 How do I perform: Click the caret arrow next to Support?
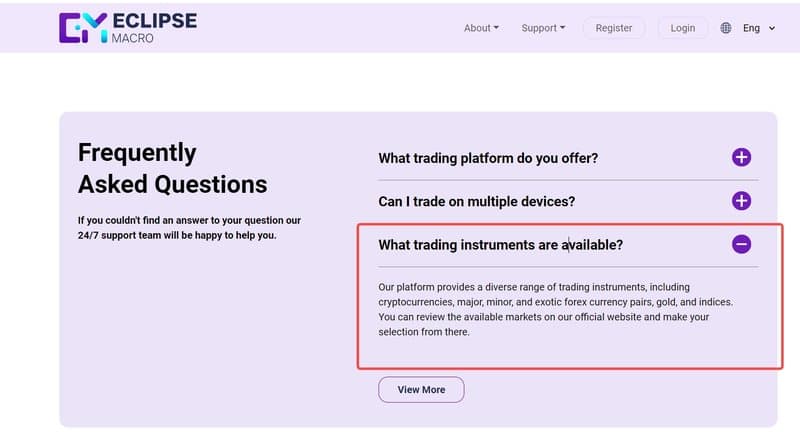coord(563,28)
